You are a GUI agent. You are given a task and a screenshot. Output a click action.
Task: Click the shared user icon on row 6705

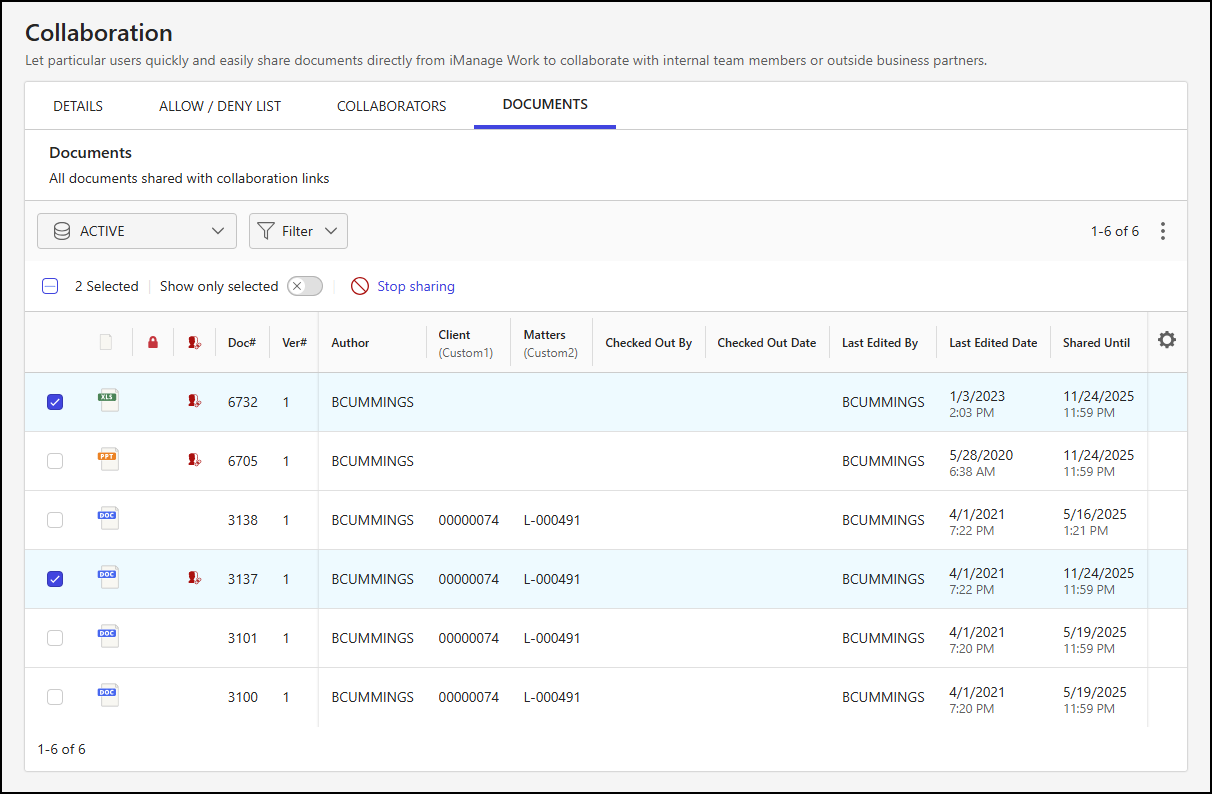pos(195,460)
